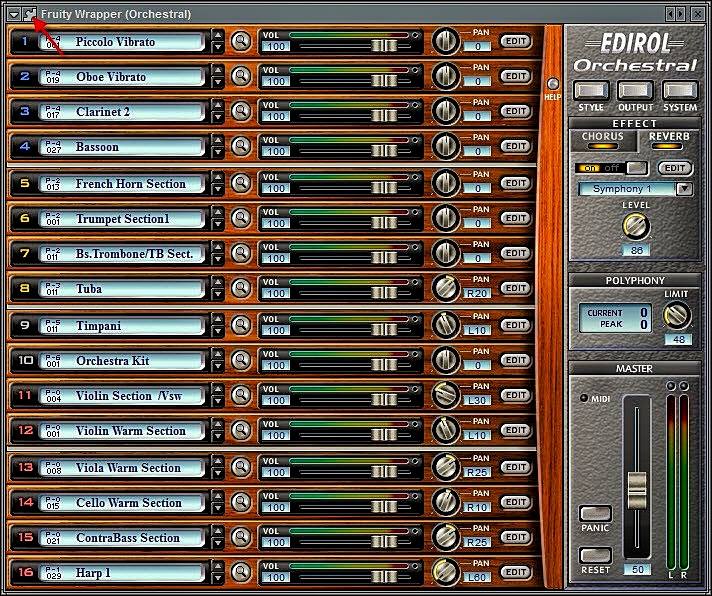This screenshot has width=712, height=596.
Task: Switch to the CHORUS effect tab
Action: [x=603, y=140]
